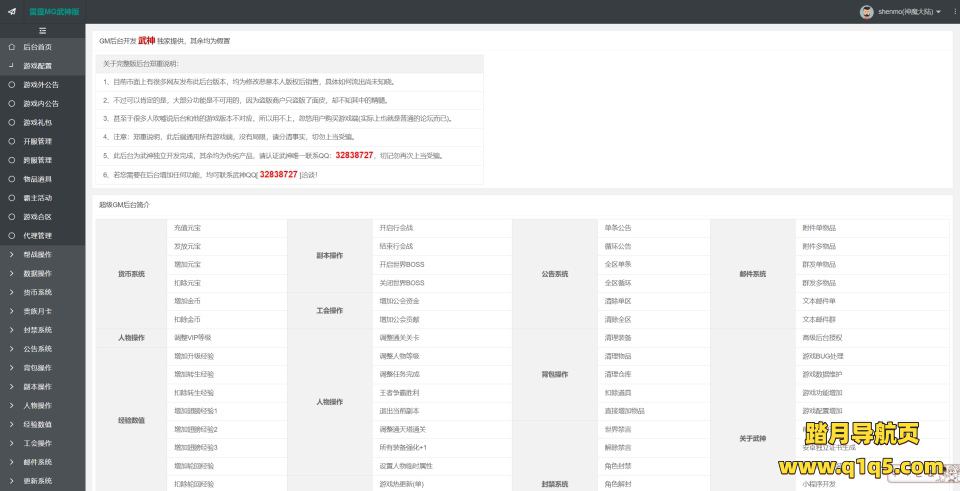Image resolution: width=960 pixels, height=491 pixels.
Task: Open 后台首页 in the sidebar
Action: click(x=43, y=47)
